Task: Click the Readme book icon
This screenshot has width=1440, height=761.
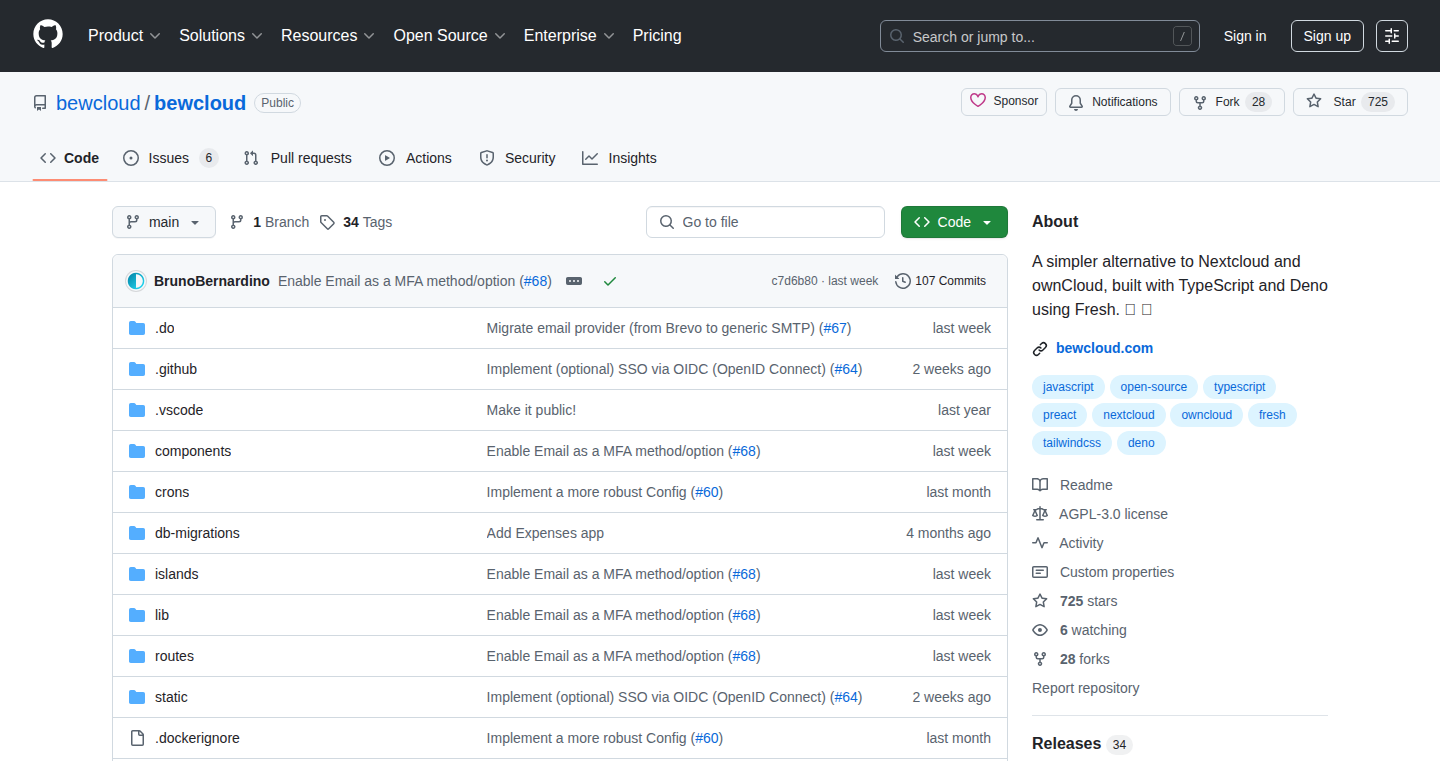Action: 1040,485
